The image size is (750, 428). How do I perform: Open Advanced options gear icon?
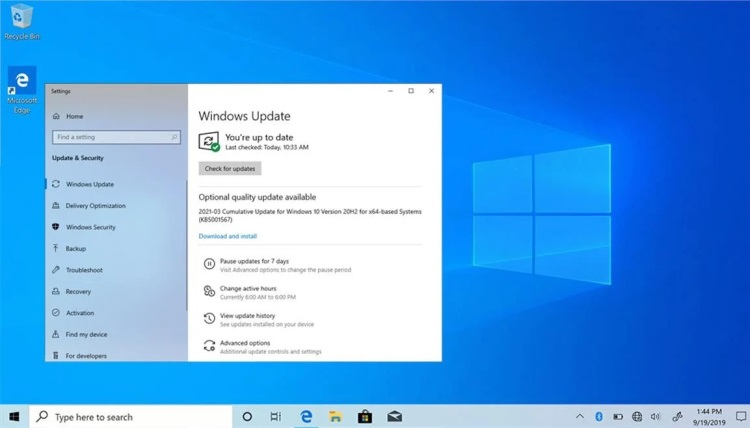pos(209,346)
